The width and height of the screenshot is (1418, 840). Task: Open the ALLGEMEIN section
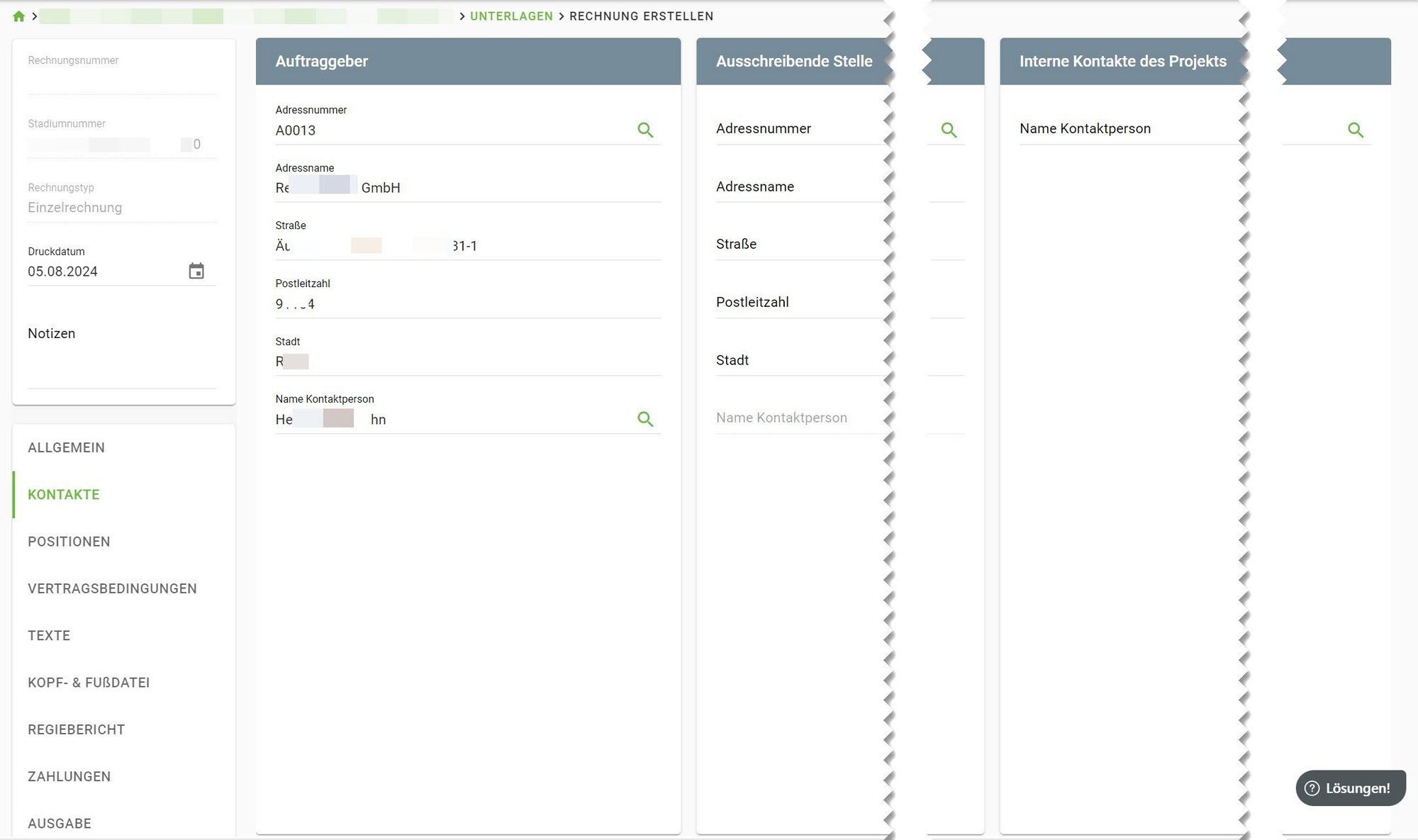(x=66, y=447)
